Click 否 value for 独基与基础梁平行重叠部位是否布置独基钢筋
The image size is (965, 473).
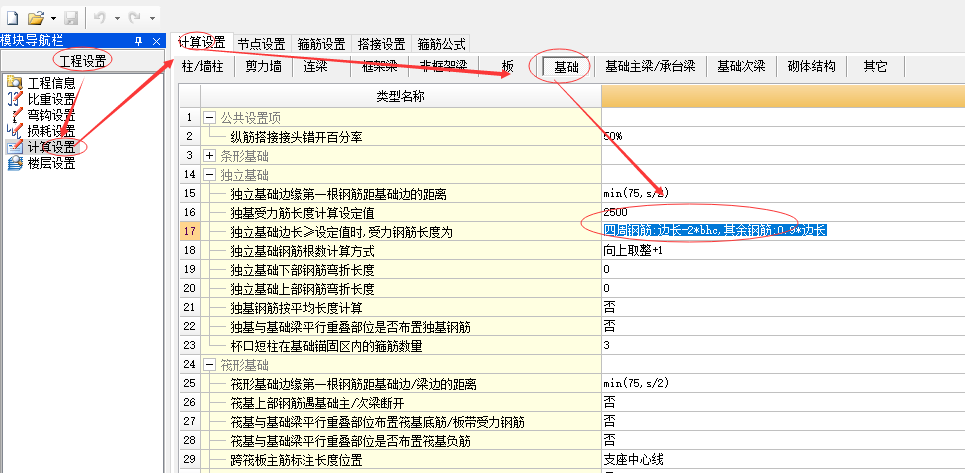(783, 327)
